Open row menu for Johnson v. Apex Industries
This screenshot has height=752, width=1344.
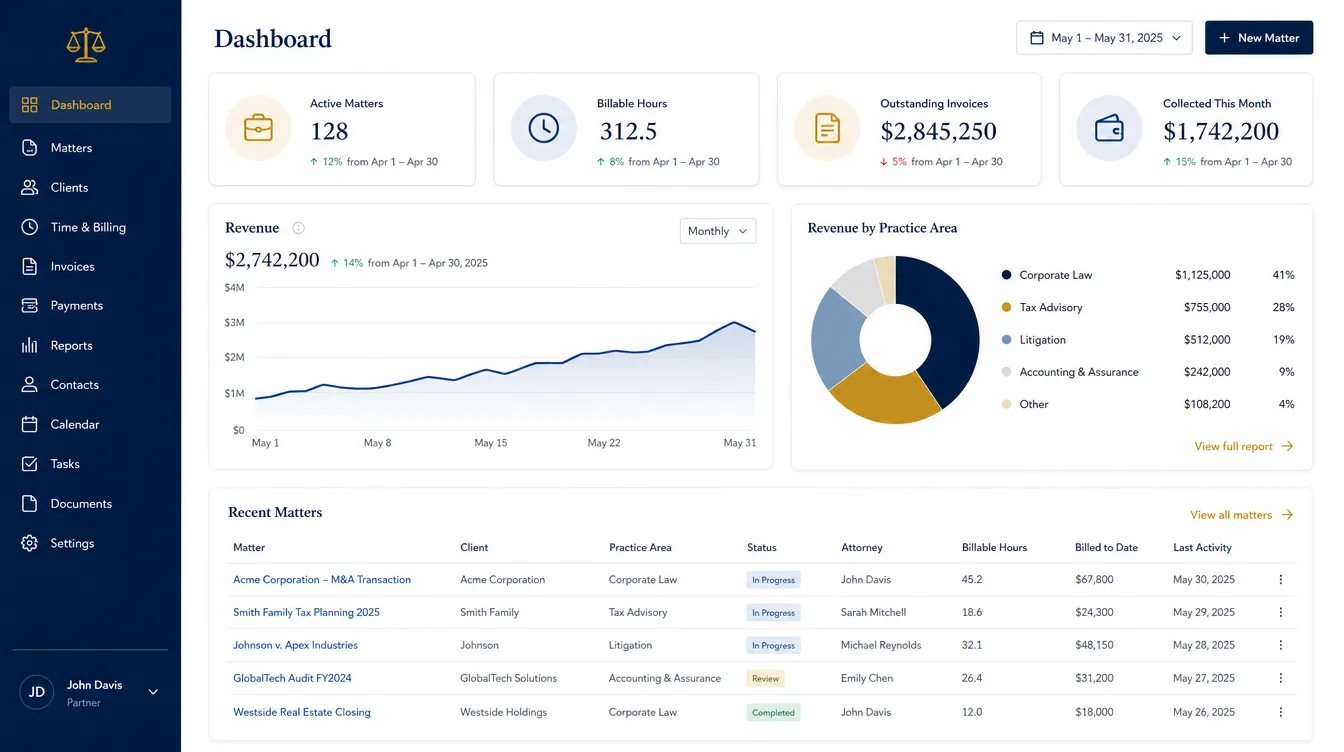(1280, 645)
